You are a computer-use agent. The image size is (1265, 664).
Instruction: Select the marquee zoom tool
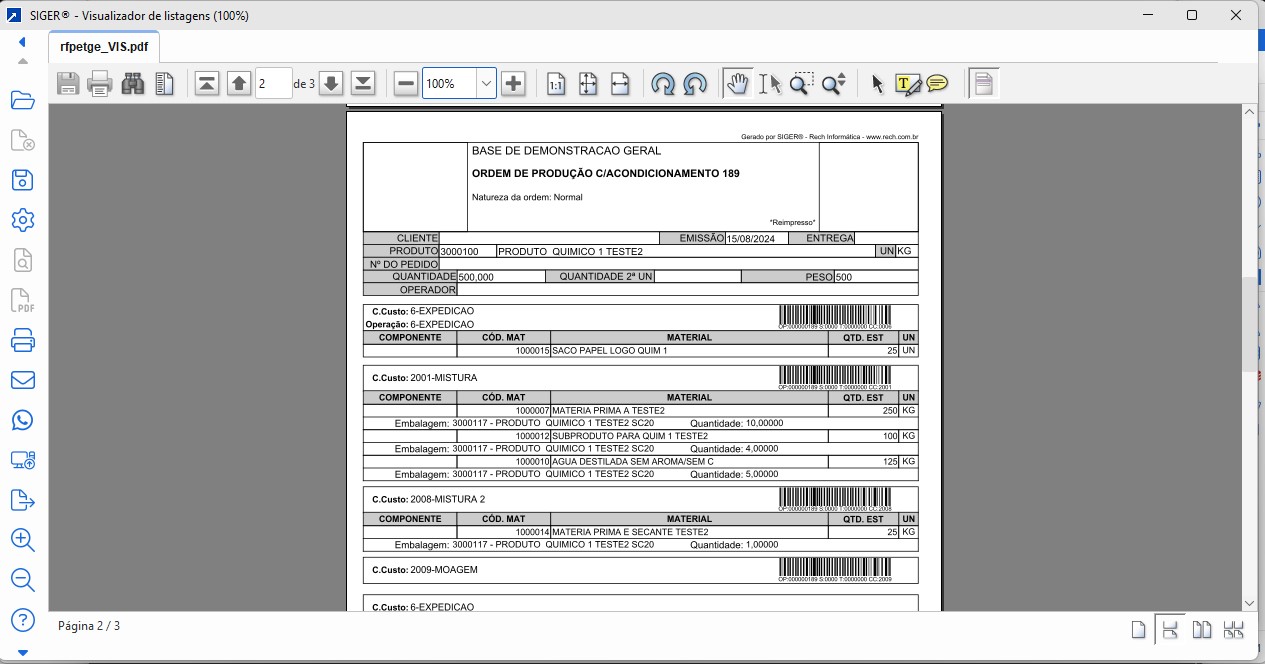point(800,83)
